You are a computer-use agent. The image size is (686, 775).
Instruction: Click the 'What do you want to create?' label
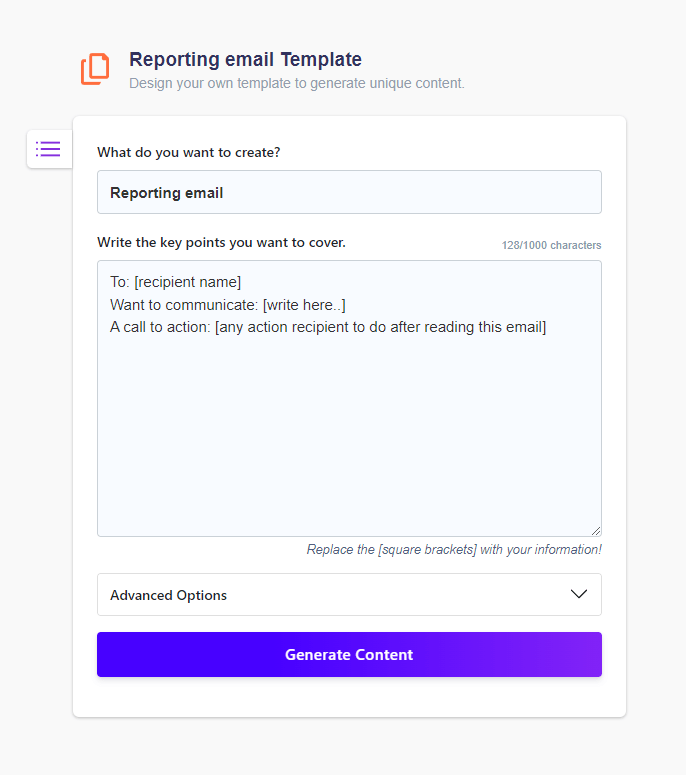(x=189, y=152)
